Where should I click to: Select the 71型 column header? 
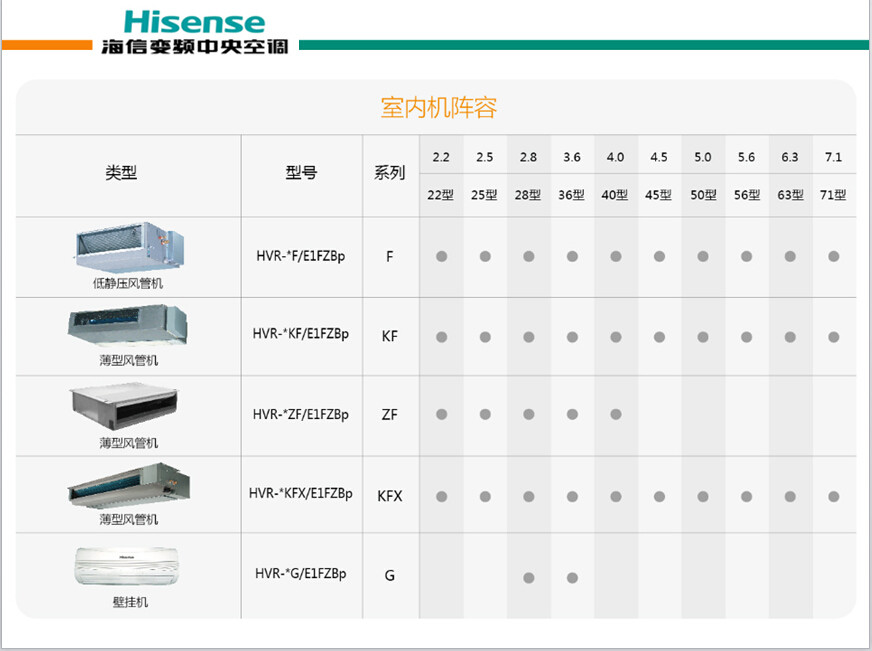point(834,196)
